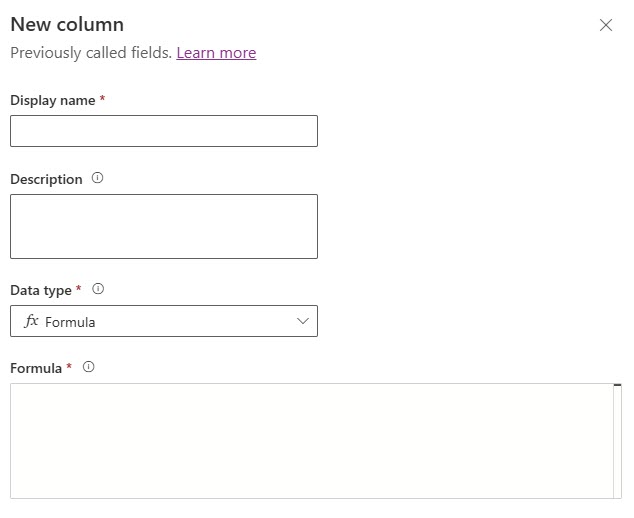Image resolution: width=634 pixels, height=518 pixels.
Task: Click the New column heading
Action: click(67, 24)
